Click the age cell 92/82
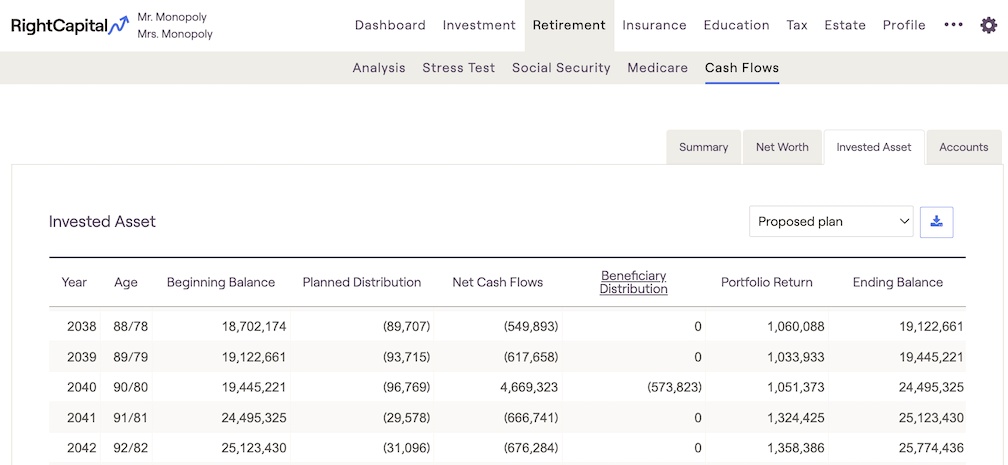The height and width of the screenshot is (465, 1008). point(130,448)
